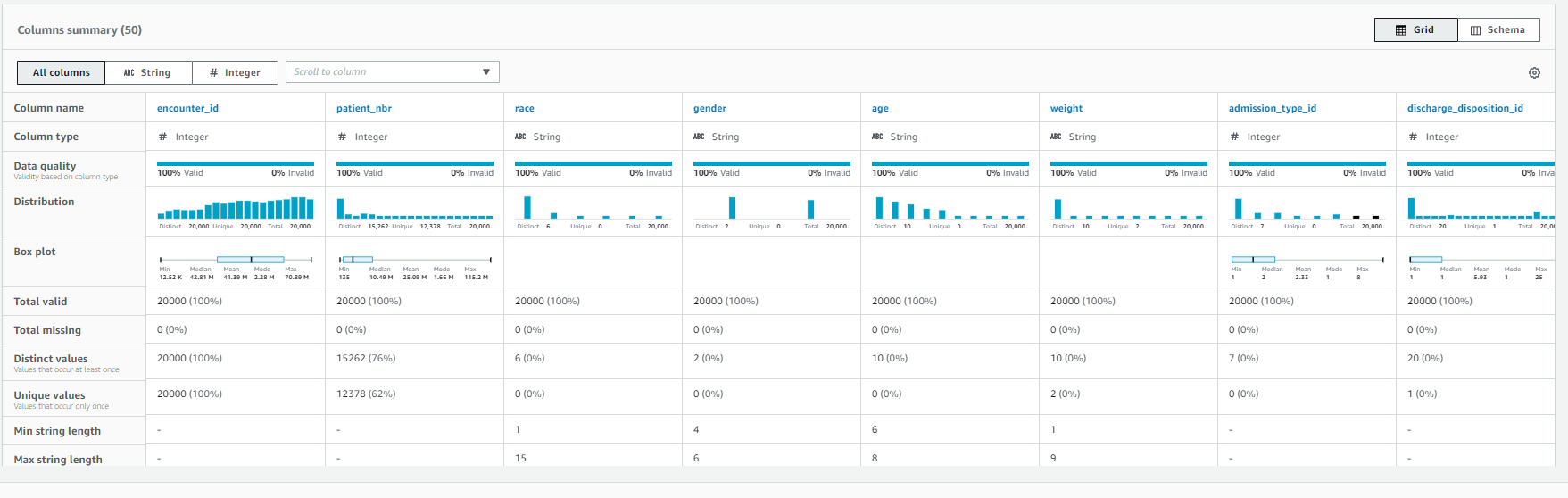Focus the Scroll to column search field
This screenshot has width=1568, height=498.
pyautogui.click(x=392, y=72)
